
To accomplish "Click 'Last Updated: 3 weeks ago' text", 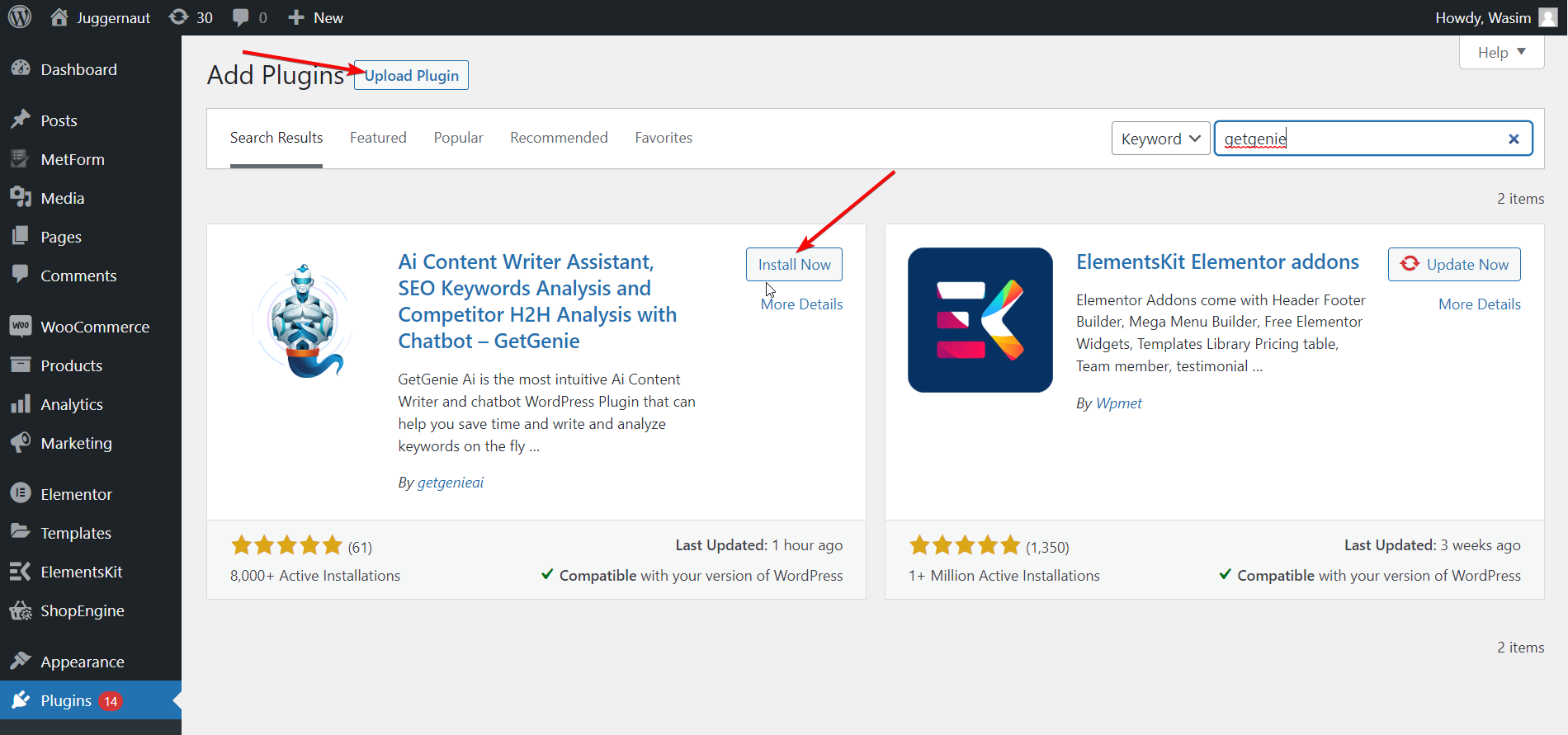I will [1433, 545].
